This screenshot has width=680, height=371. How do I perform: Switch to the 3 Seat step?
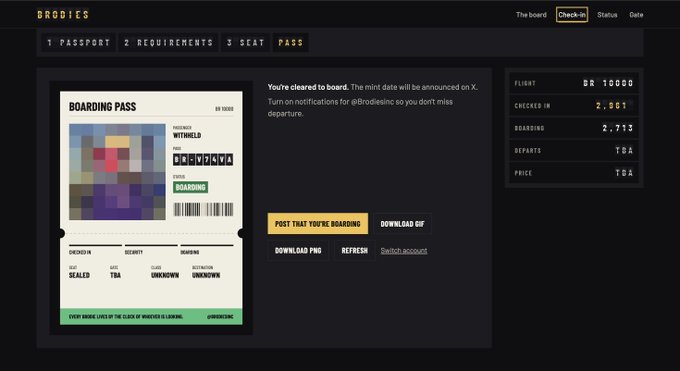pos(245,43)
